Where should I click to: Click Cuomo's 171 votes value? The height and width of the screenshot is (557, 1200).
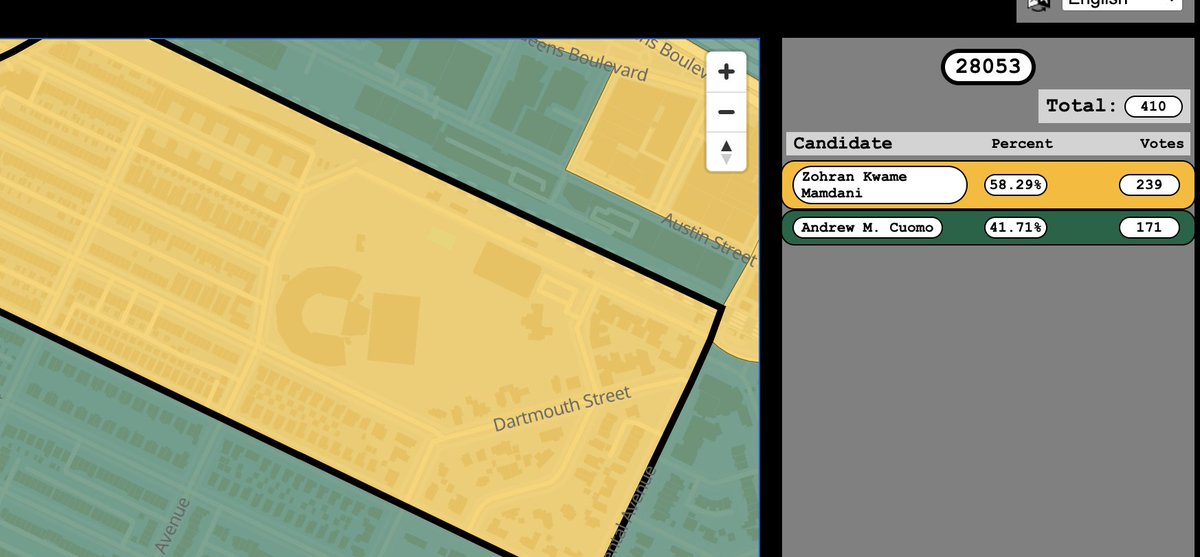point(1149,227)
